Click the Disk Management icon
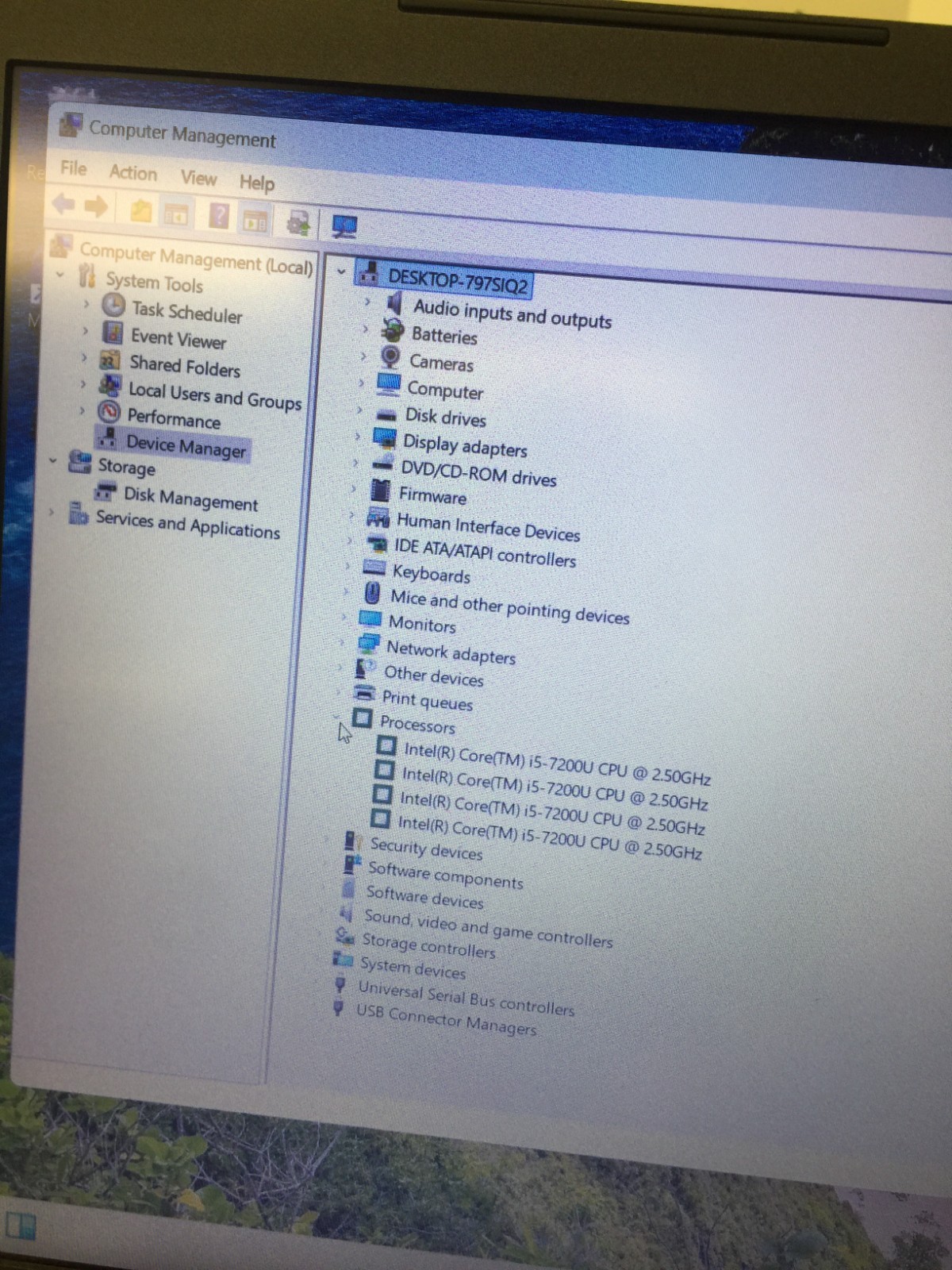This screenshot has width=952, height=1270. tap(105, 491)
